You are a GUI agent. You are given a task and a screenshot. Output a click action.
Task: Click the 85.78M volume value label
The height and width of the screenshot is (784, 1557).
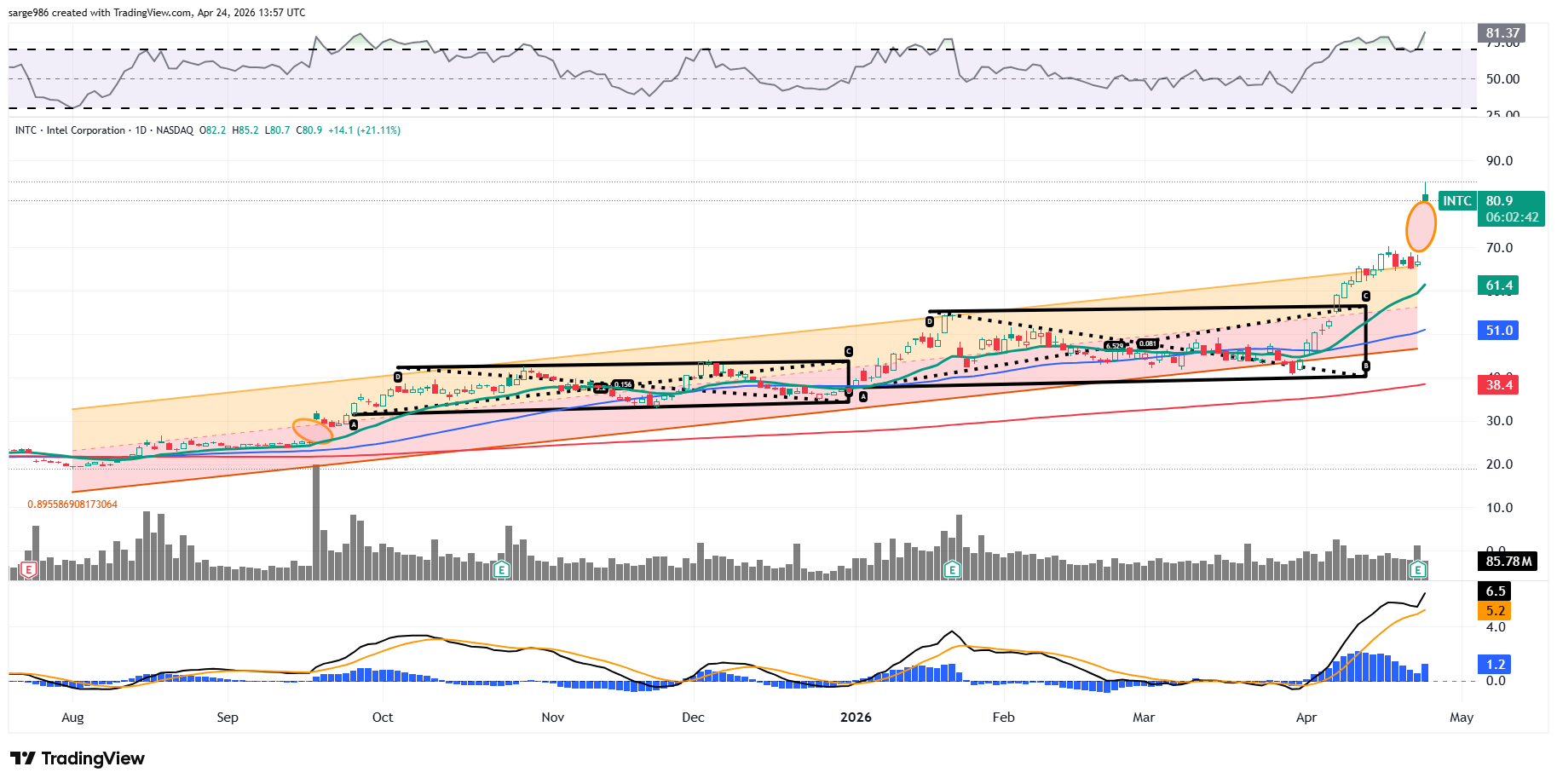[1508, 562]
